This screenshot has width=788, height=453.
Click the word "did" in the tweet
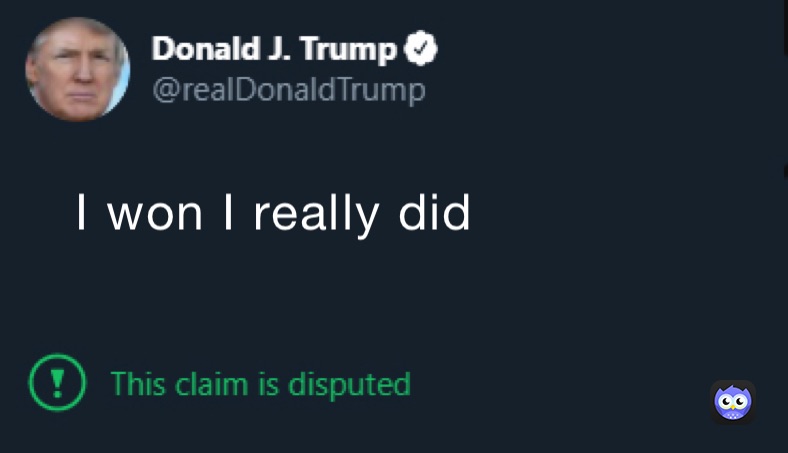pos(434,214)
